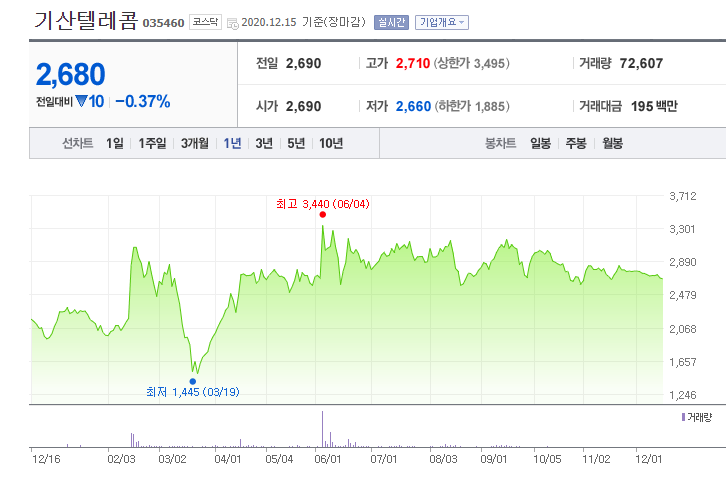Screen dimensions: 726x478
Task: Select the 3개월 line chart tab
Action: pos(194,143)
